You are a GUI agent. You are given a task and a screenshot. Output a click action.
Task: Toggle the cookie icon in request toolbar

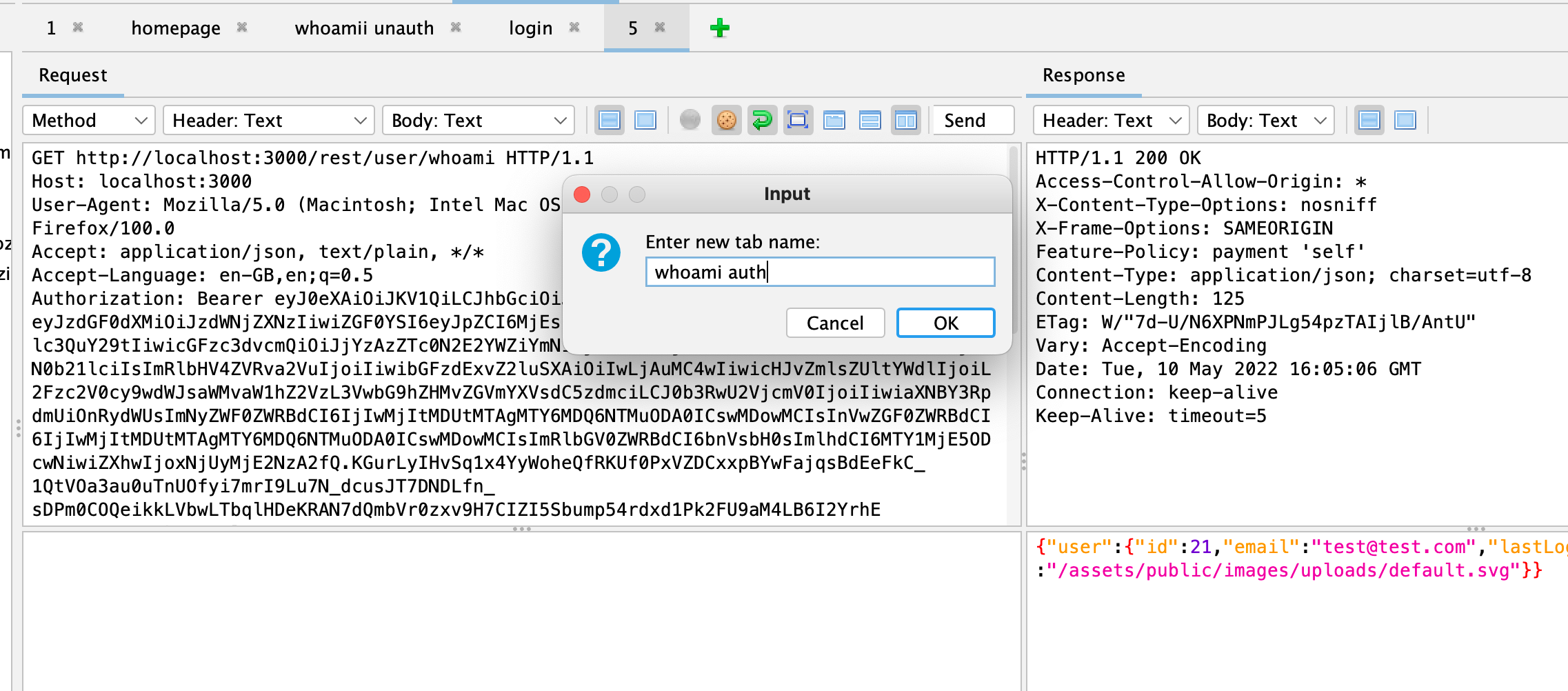click(726, 121)
